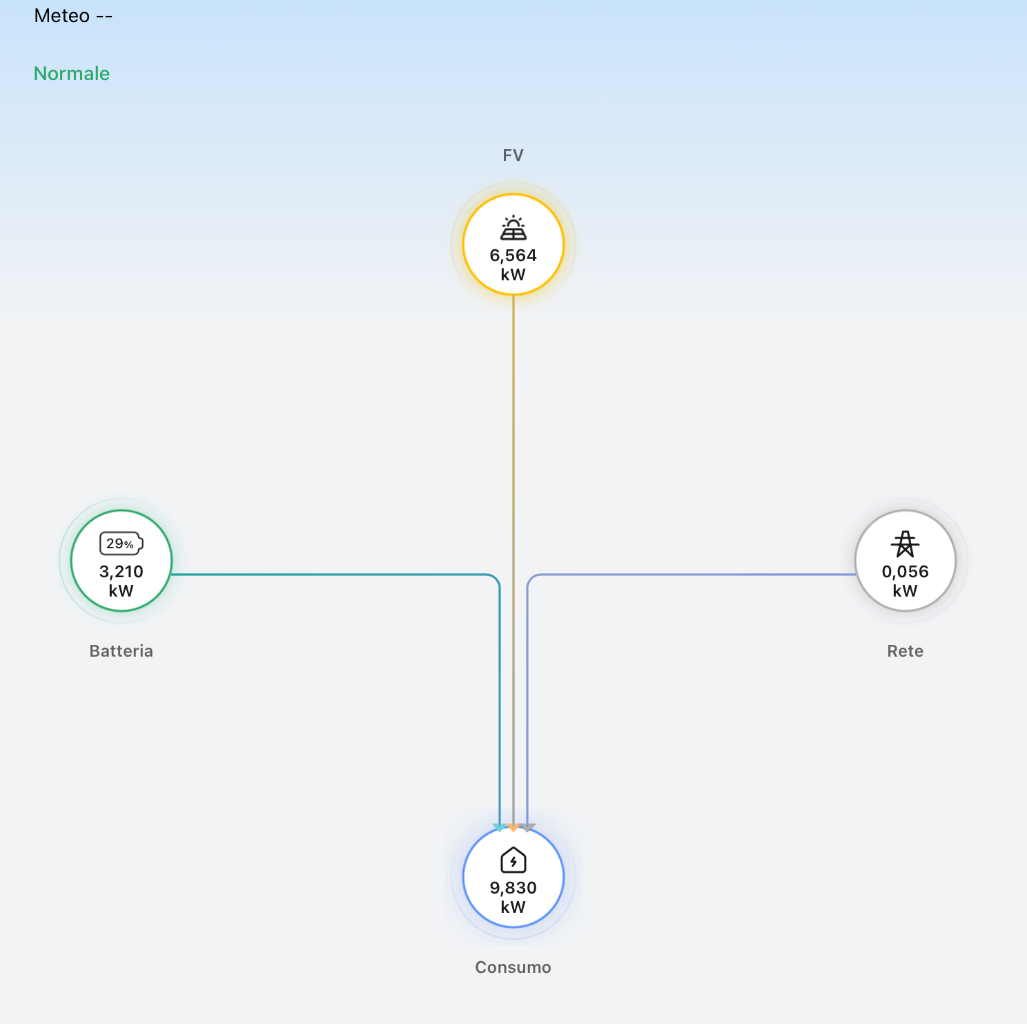Click the house consumption icon
The image size is (1027, 1024).
coord(513,860)
